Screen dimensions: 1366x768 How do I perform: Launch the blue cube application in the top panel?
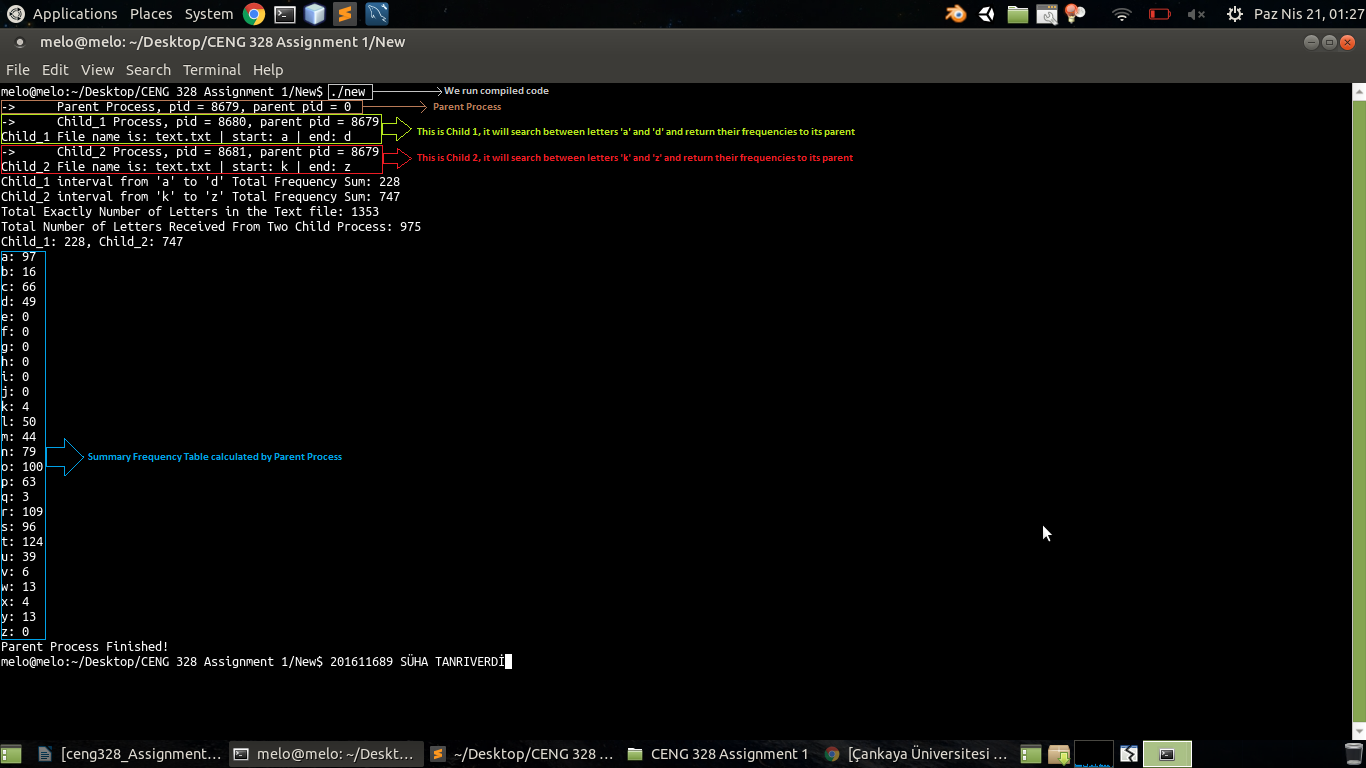(314, 14)
